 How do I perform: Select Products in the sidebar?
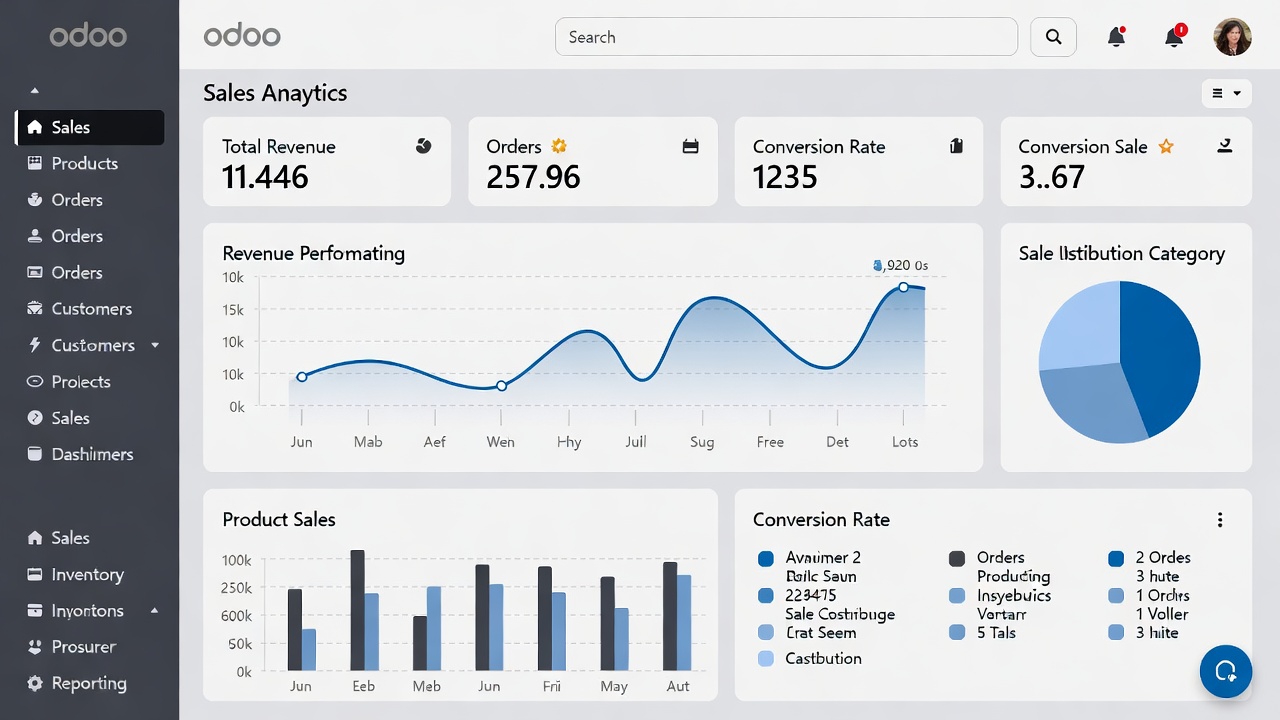click(84, 163)
